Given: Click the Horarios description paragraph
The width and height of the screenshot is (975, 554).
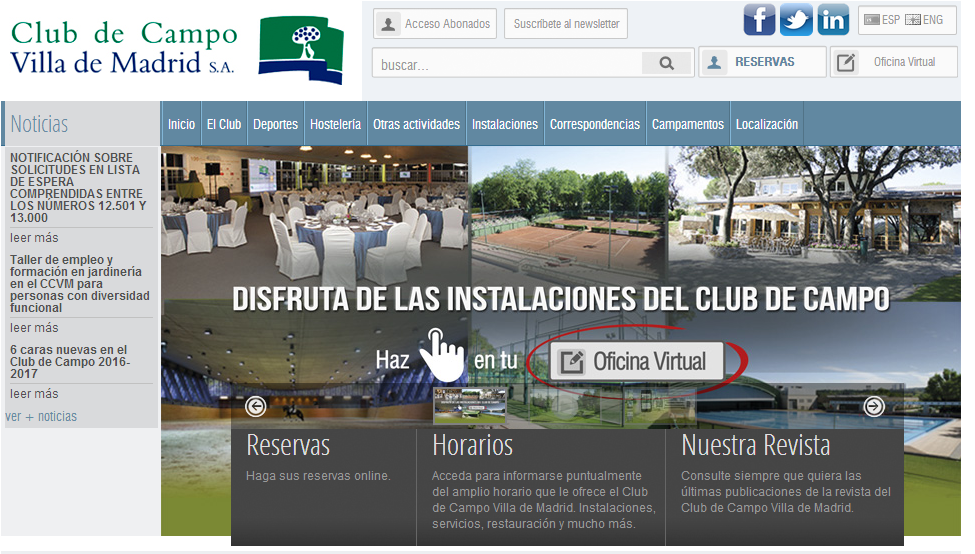Looking at the screenshot, I should tap(543, 500).
